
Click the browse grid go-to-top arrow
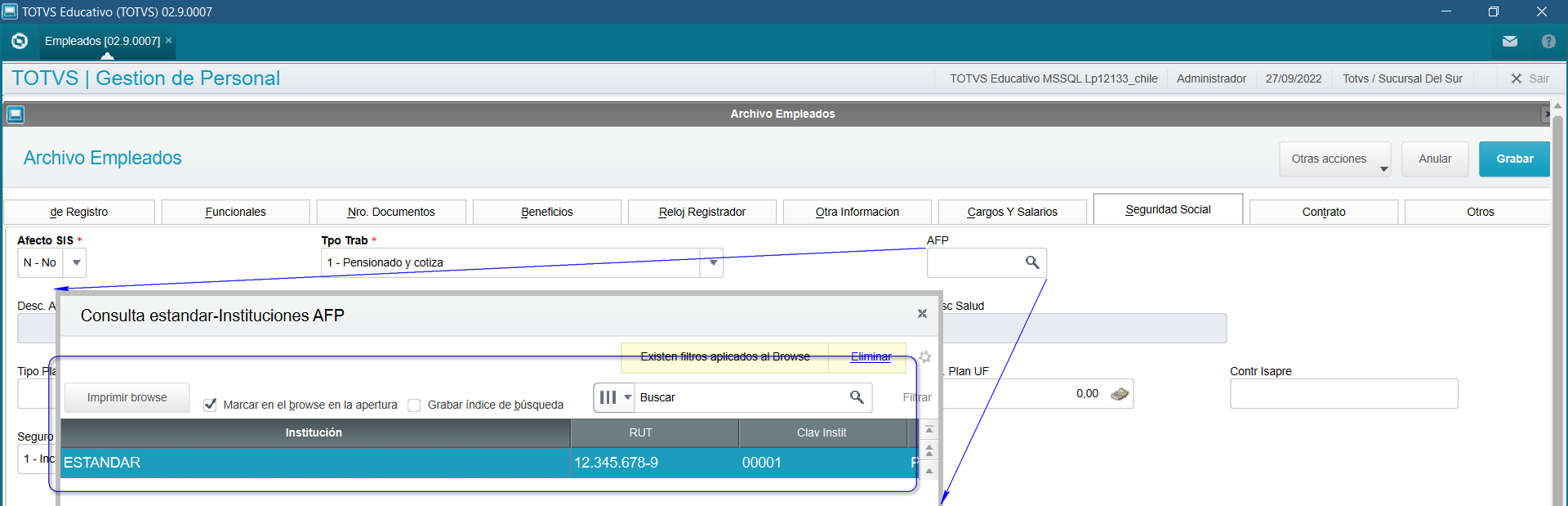[x=929, y=429]
